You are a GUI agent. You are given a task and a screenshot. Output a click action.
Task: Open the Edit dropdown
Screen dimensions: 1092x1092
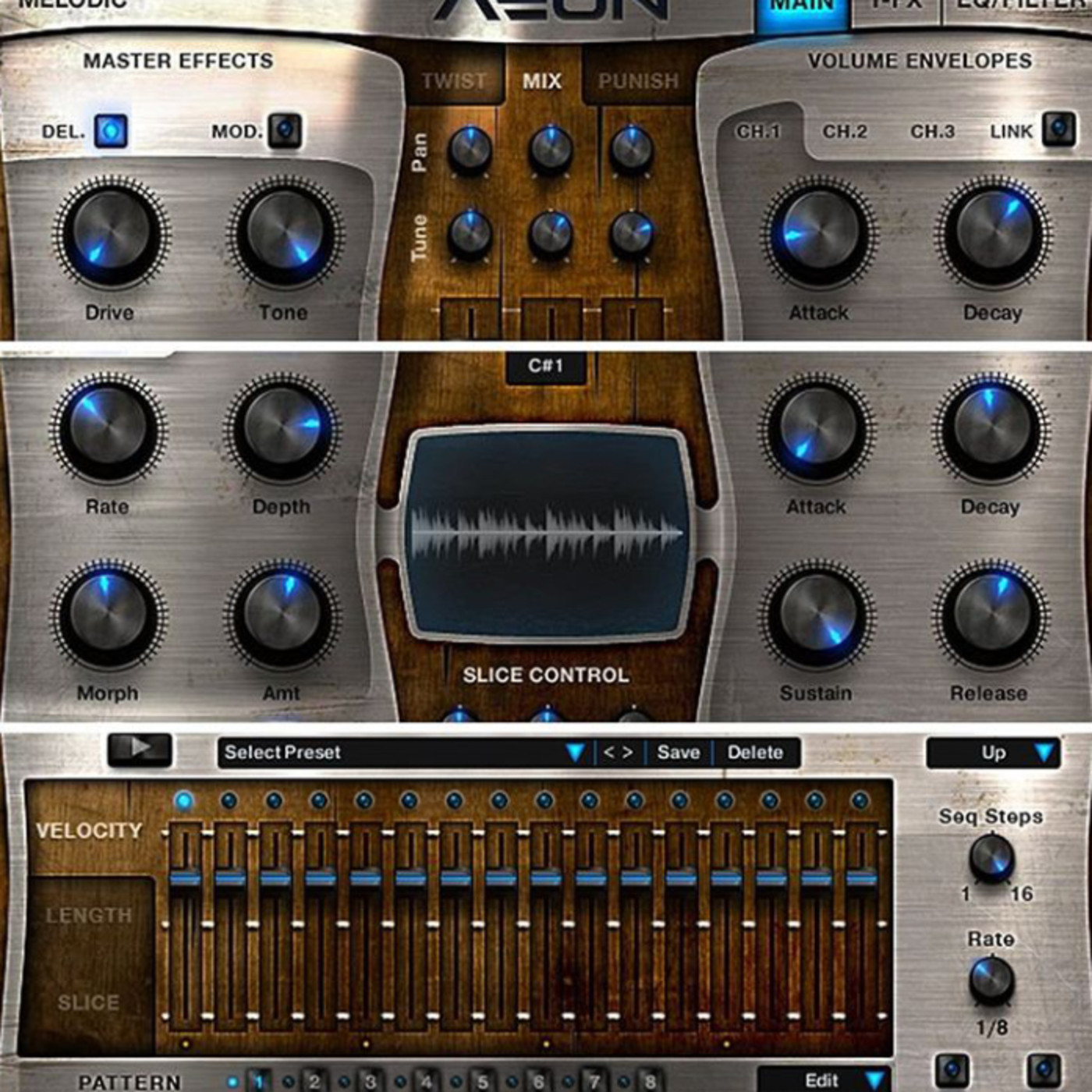click(823, 1080)
